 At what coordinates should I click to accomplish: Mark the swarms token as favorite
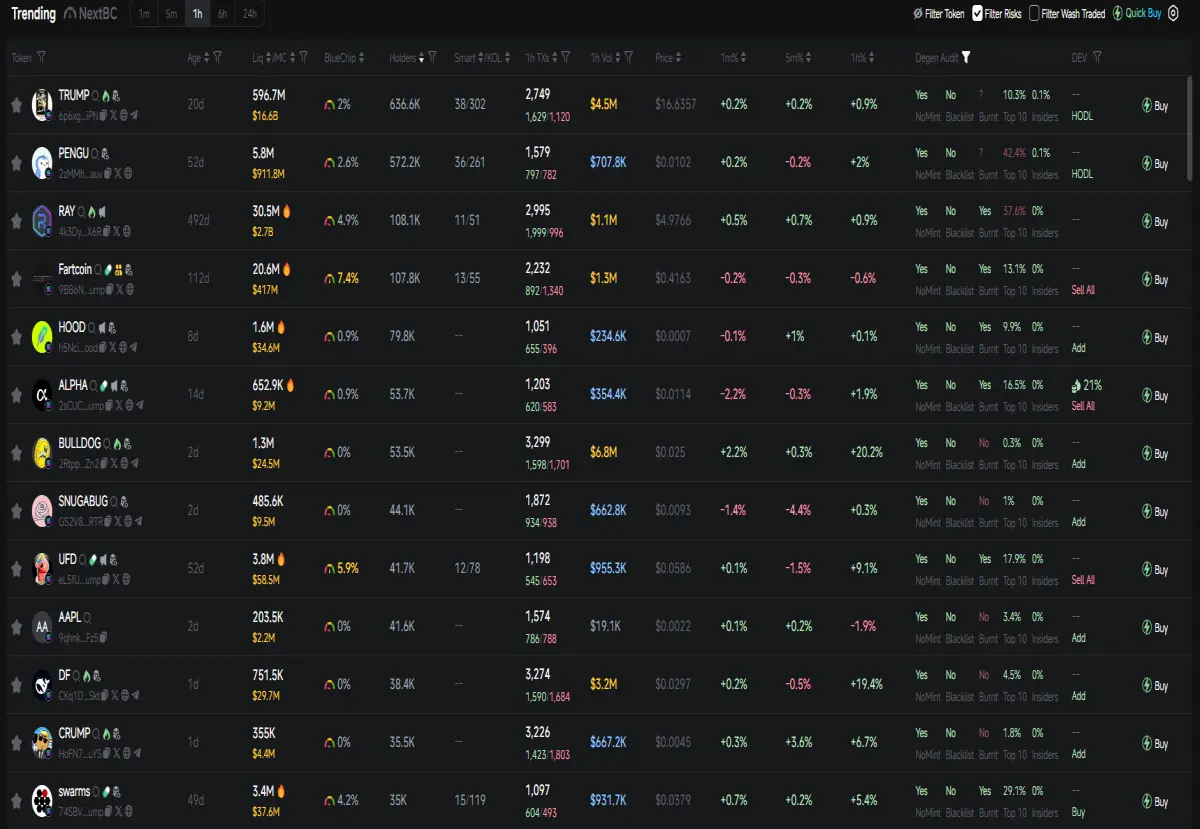pos(16,801)
